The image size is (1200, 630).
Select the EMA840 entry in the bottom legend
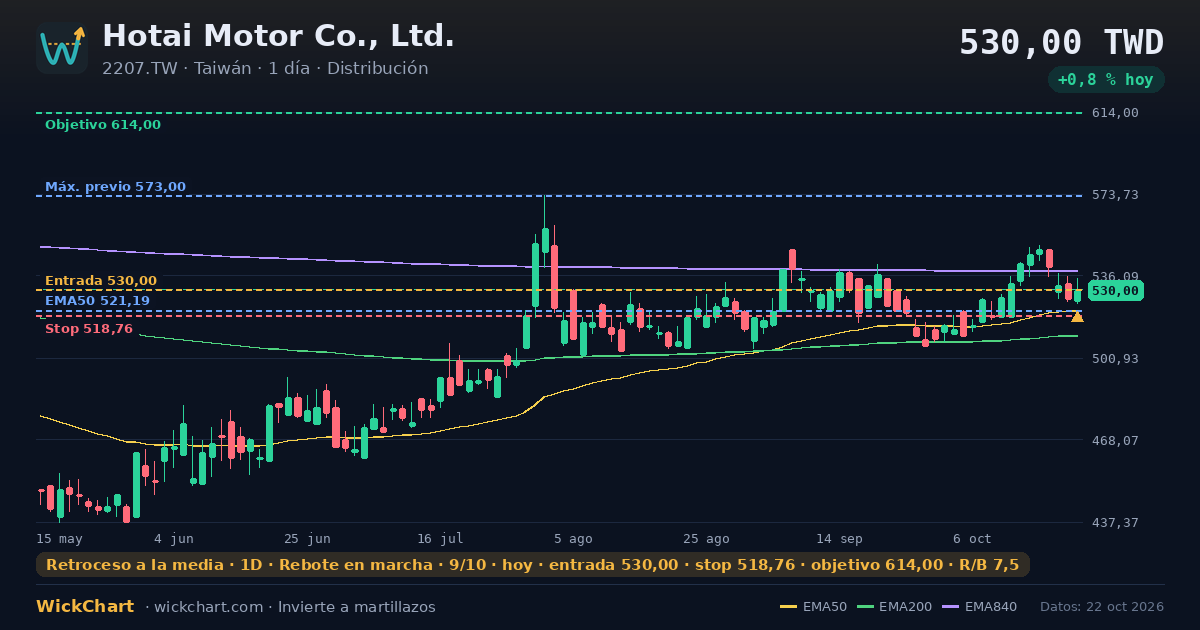tap(979, 607)
